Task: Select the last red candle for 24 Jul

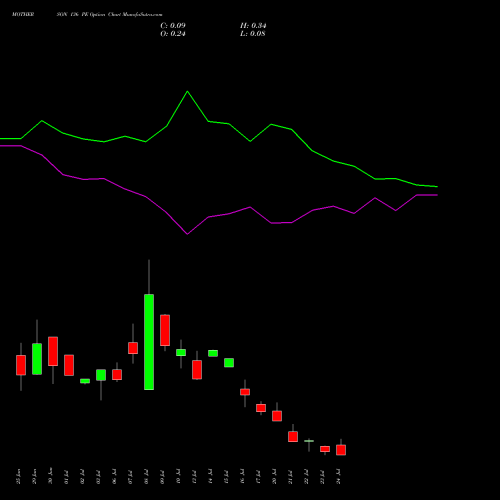Action: tap(341, 450)
